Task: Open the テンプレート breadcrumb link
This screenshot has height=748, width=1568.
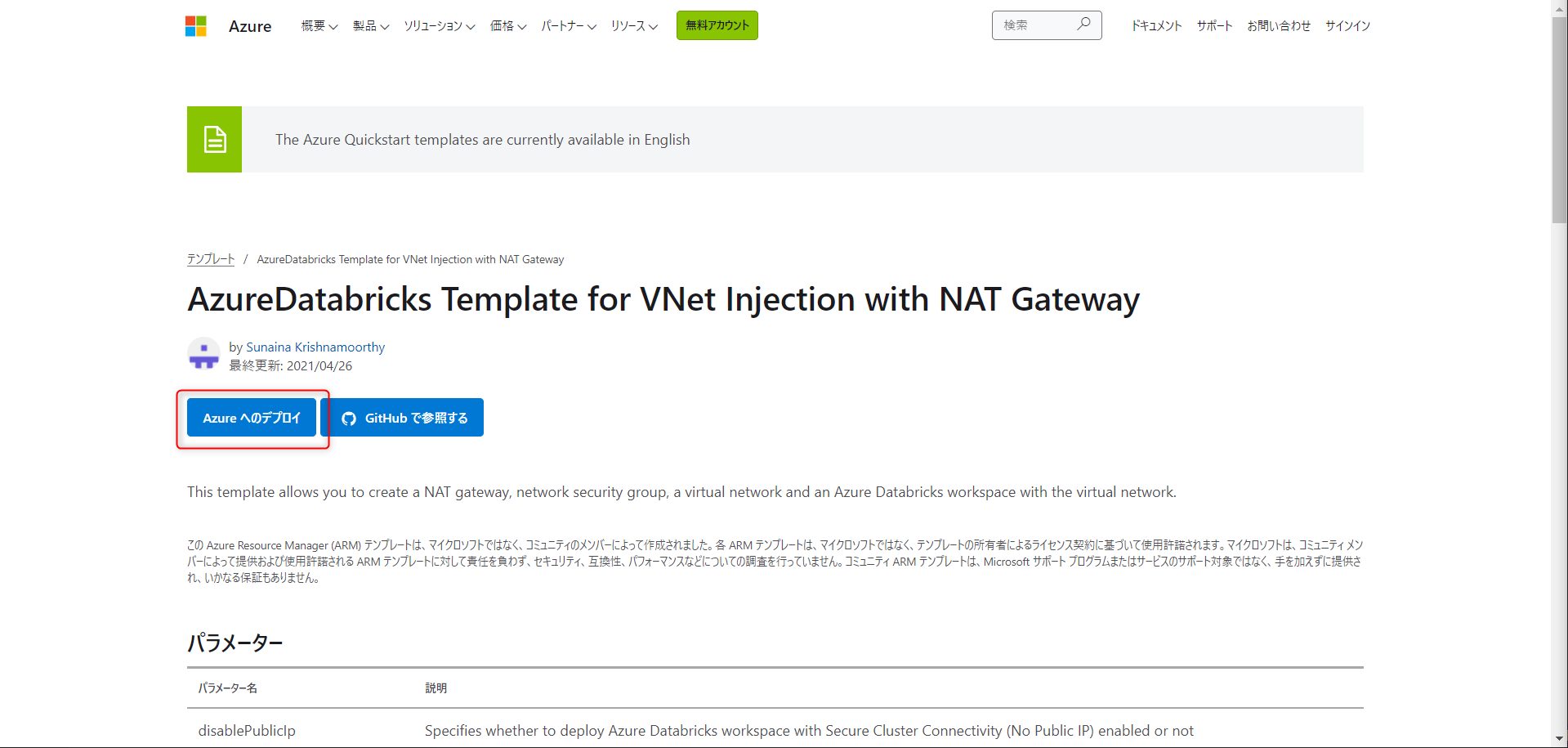Action: pyautogui.click(x=211, y=259)
